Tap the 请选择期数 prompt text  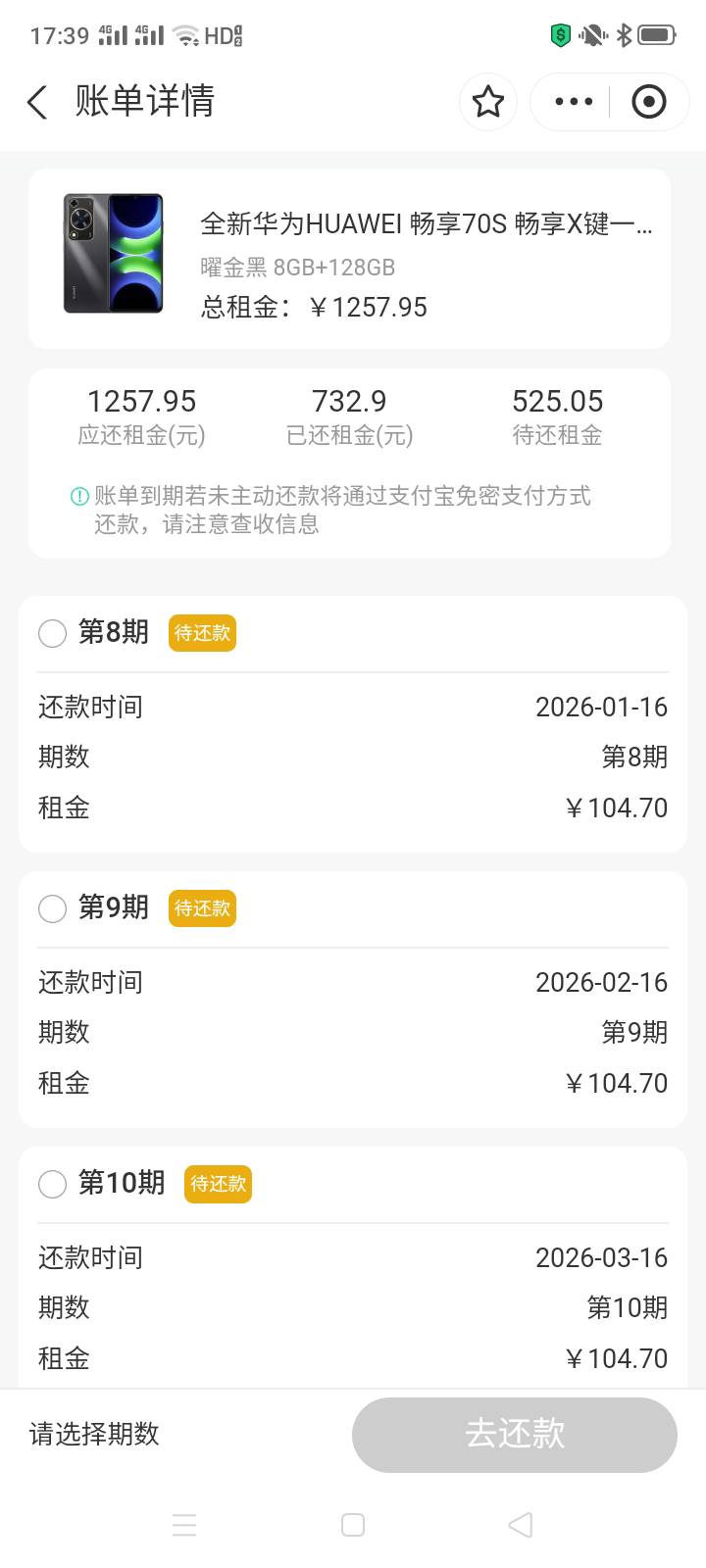point(94,1435)
